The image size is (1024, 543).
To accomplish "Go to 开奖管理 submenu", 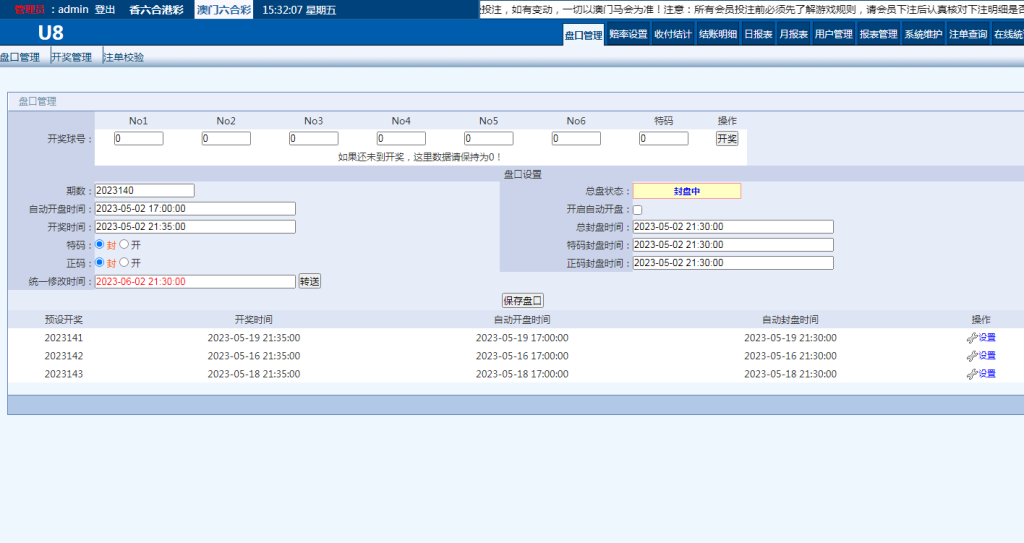I will pyautogui.click(x=71, y=57).
